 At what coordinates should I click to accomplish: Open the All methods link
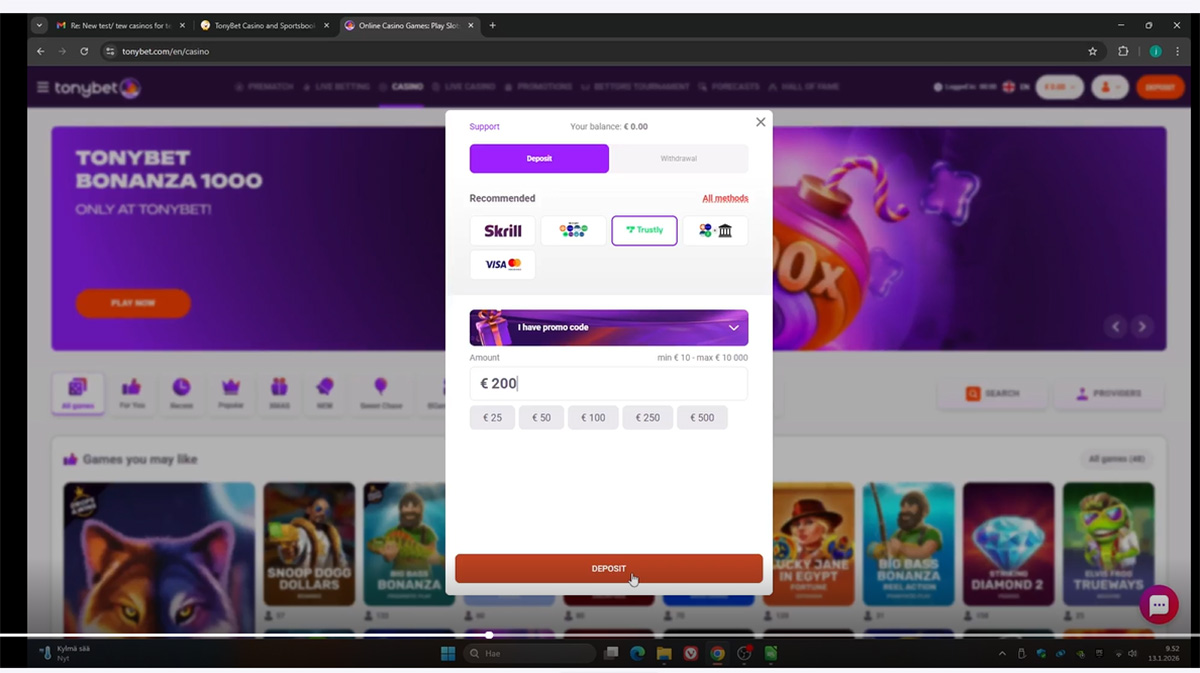[x=725, y=199]
